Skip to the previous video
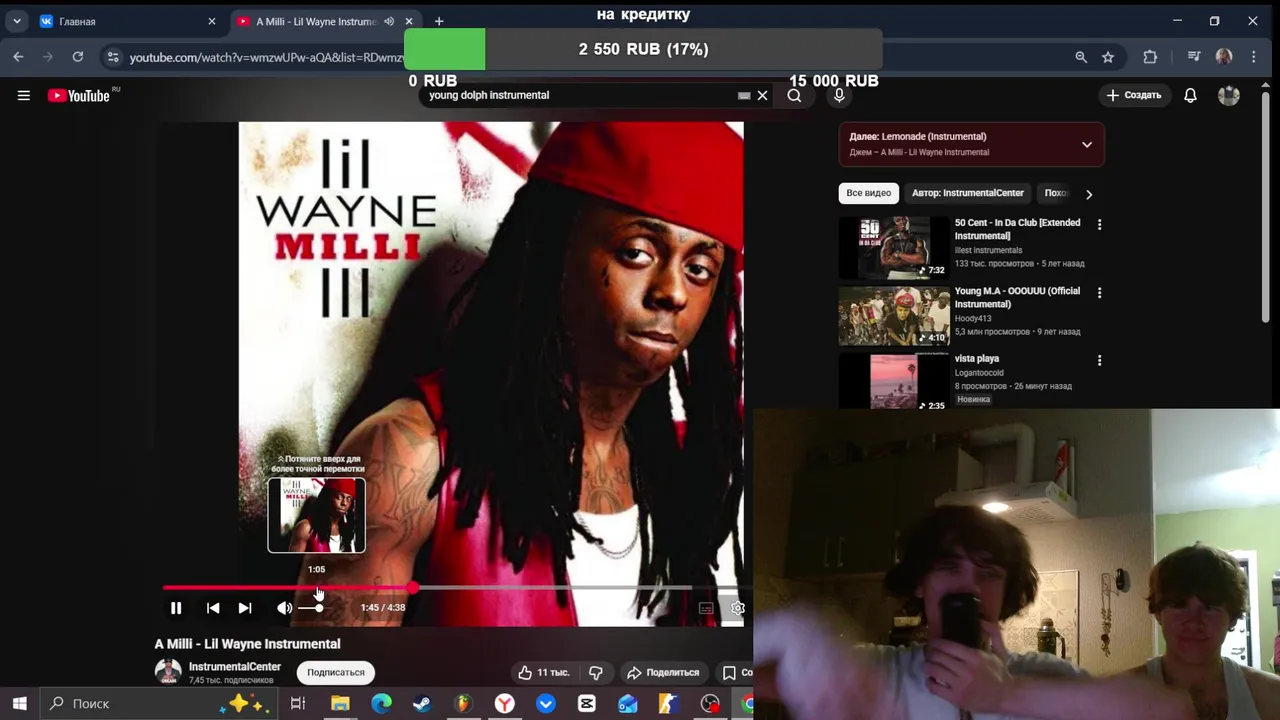Screen dimensions: 1280x720 pos(213,608)
